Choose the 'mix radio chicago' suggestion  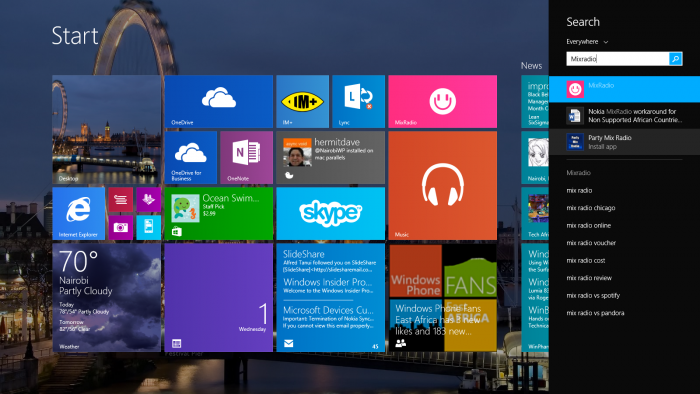(x=591, y=208)
